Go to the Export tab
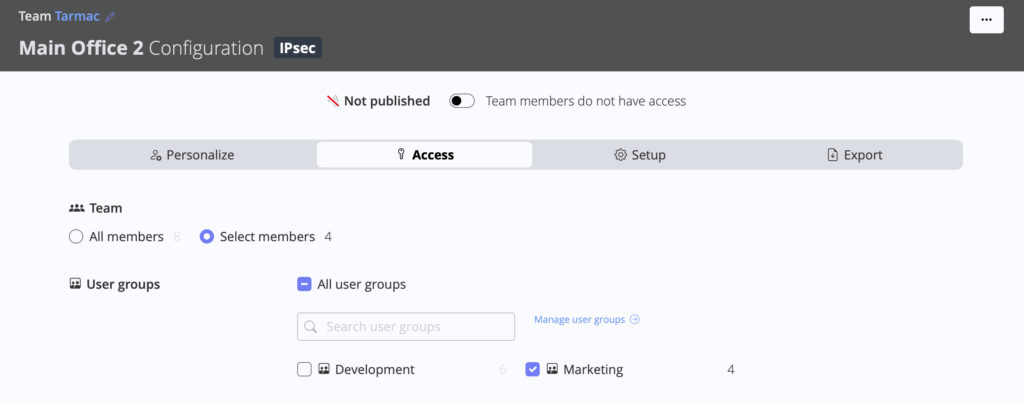This screenshot has height=403, width=1024. click(x=855, y=155)
